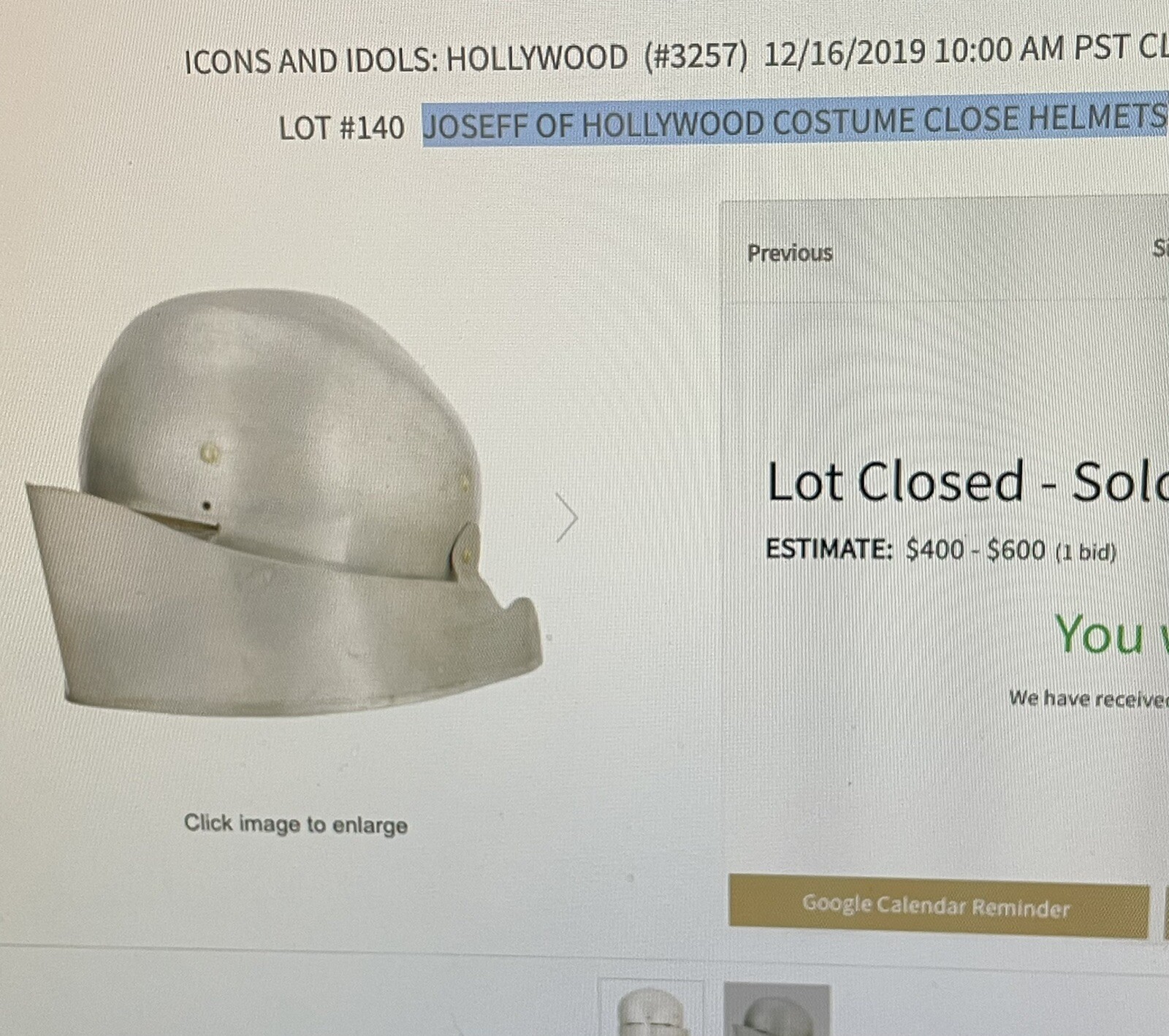This screenshot has width=1169, height=1036.
Task: Click the (1 bid) count
Action: pyautogui.click(x=1086, y=552)
